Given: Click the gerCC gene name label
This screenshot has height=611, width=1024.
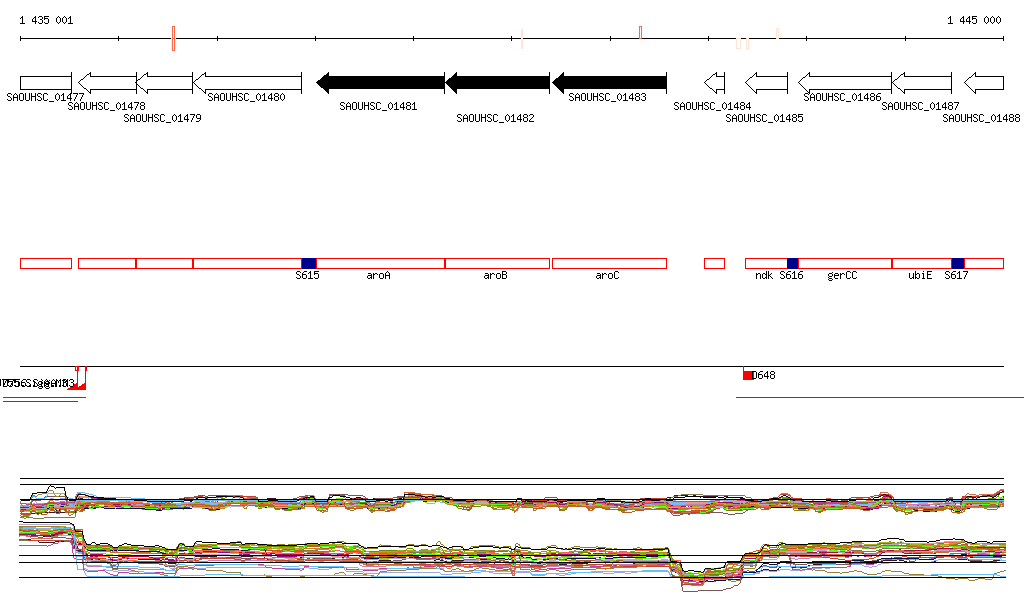Looking at the screenshot, I should coord(842,275).
